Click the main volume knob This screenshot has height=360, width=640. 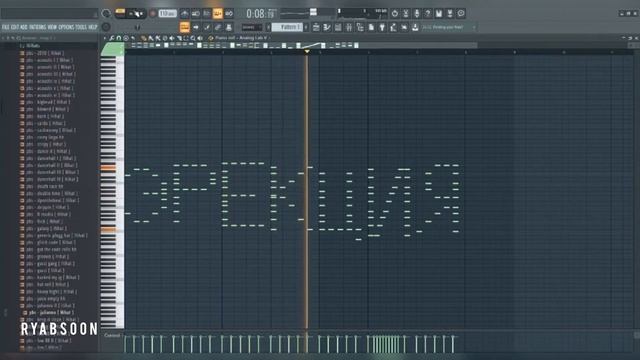(x=106, y=13)
